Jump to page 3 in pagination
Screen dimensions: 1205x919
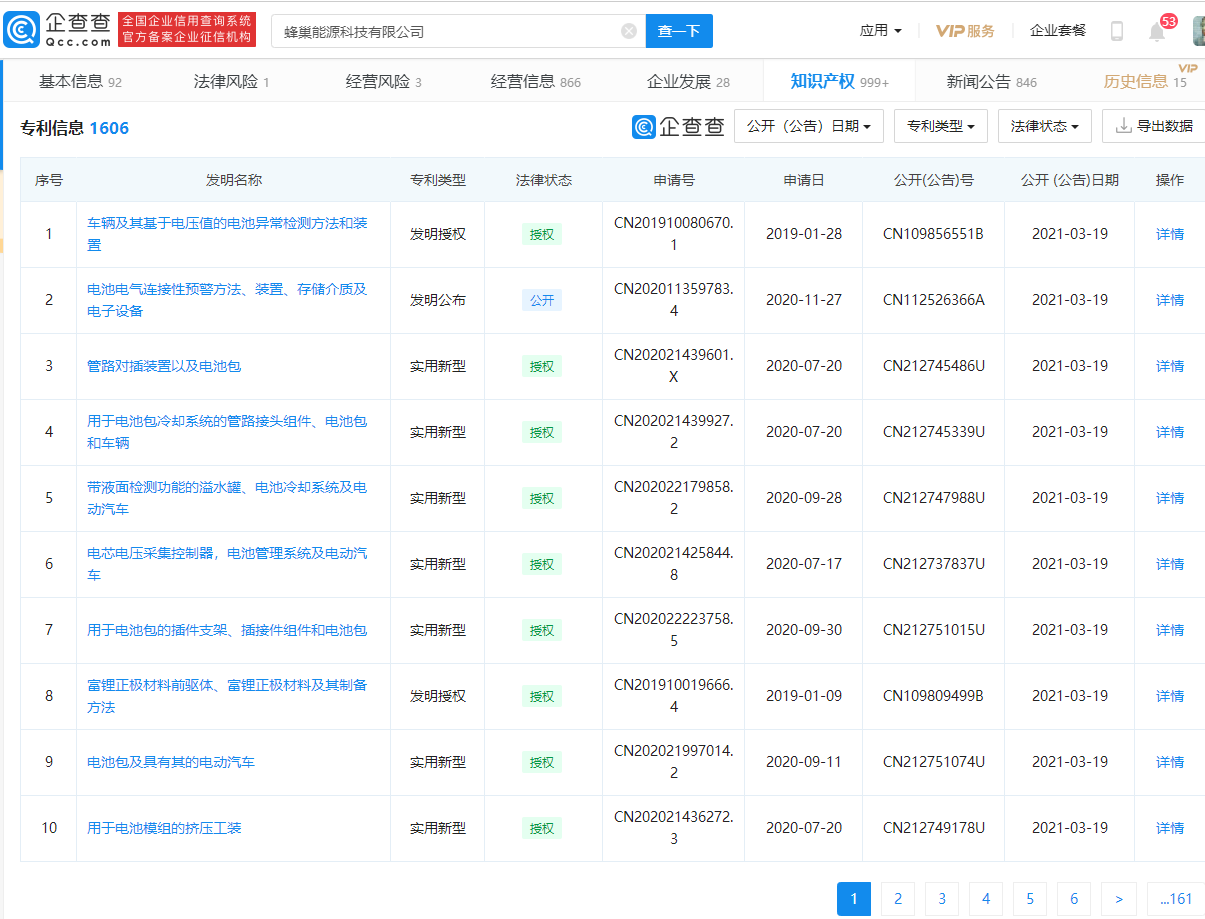tap(942, 899)
